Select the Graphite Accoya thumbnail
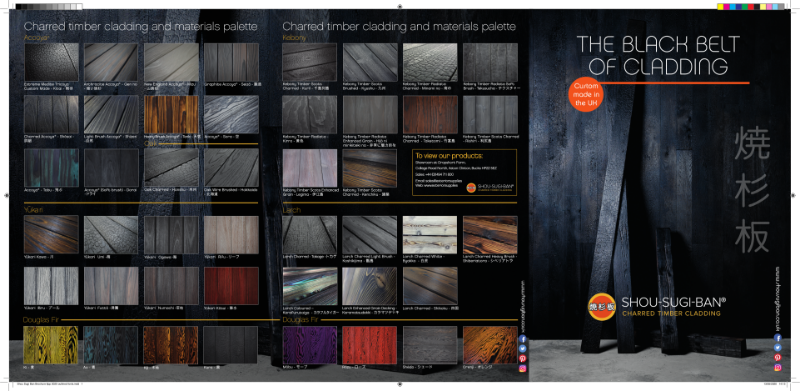The image size is (800, 391). pyautogui.click(x=231, y=62)
